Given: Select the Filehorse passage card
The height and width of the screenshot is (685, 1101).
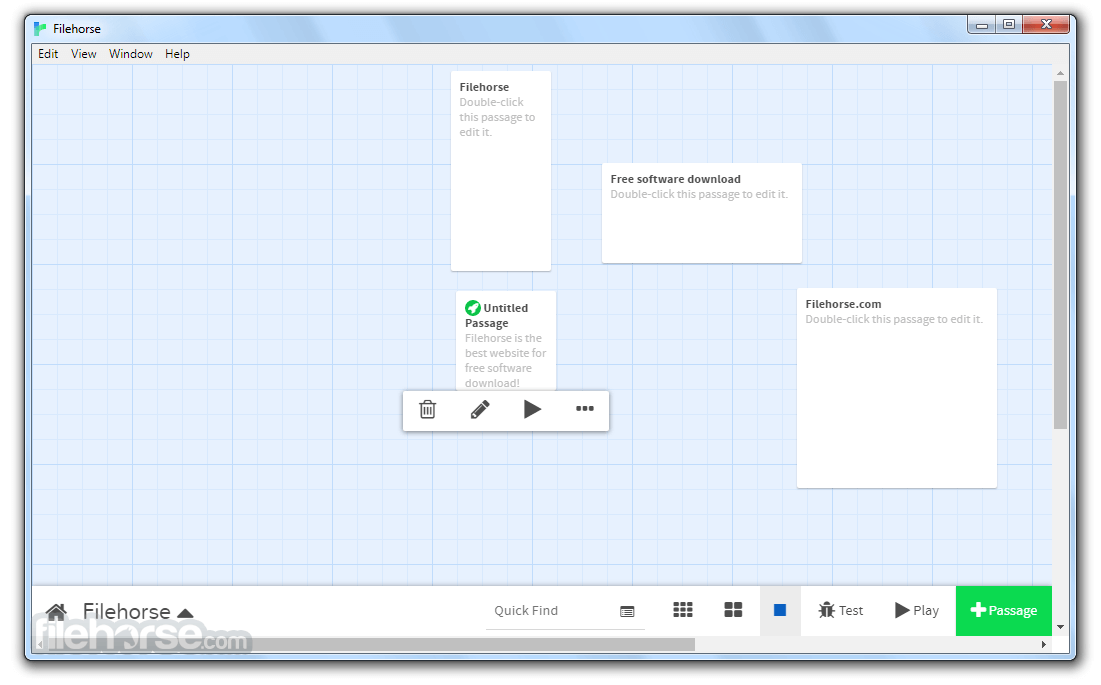Looking at the screenshot, I should [x=501, y=171].
